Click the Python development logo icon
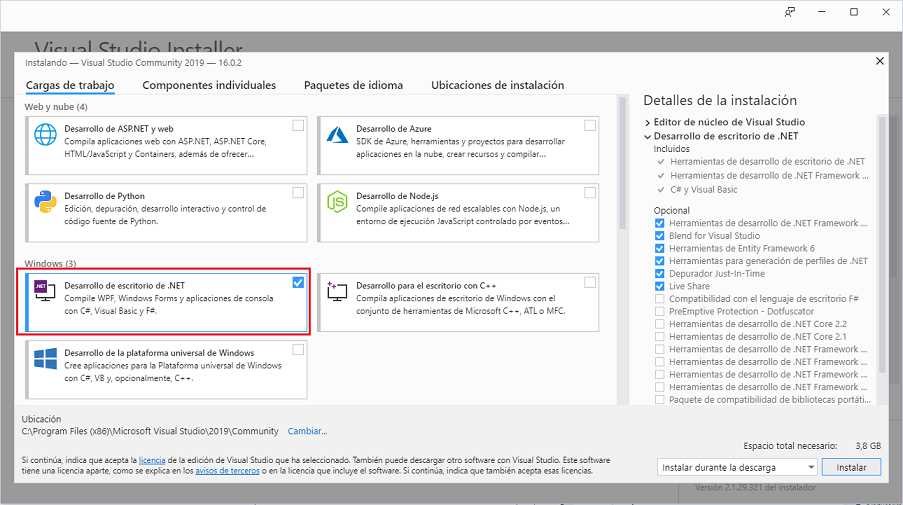Image resolution: width=903 pixels, height=505 pixels. pos(45,201)
